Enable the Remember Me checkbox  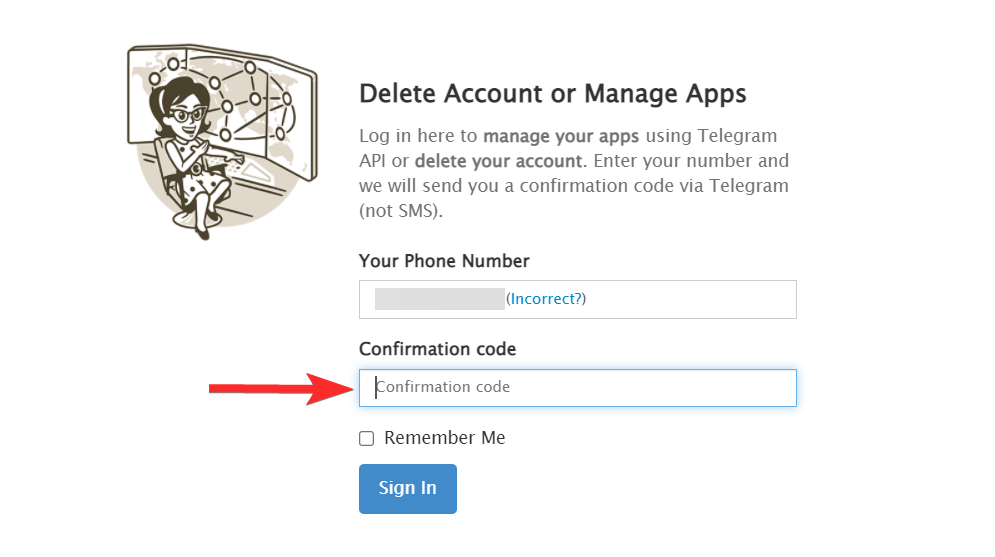tap(367, 438)
